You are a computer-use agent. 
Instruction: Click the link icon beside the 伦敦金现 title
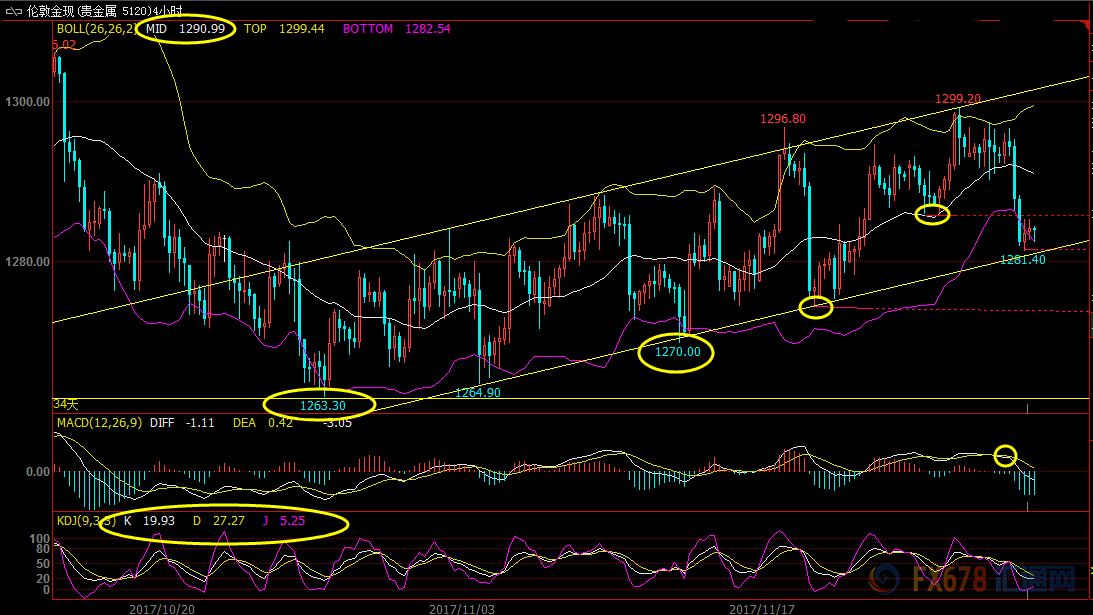(x=13, y=9)
